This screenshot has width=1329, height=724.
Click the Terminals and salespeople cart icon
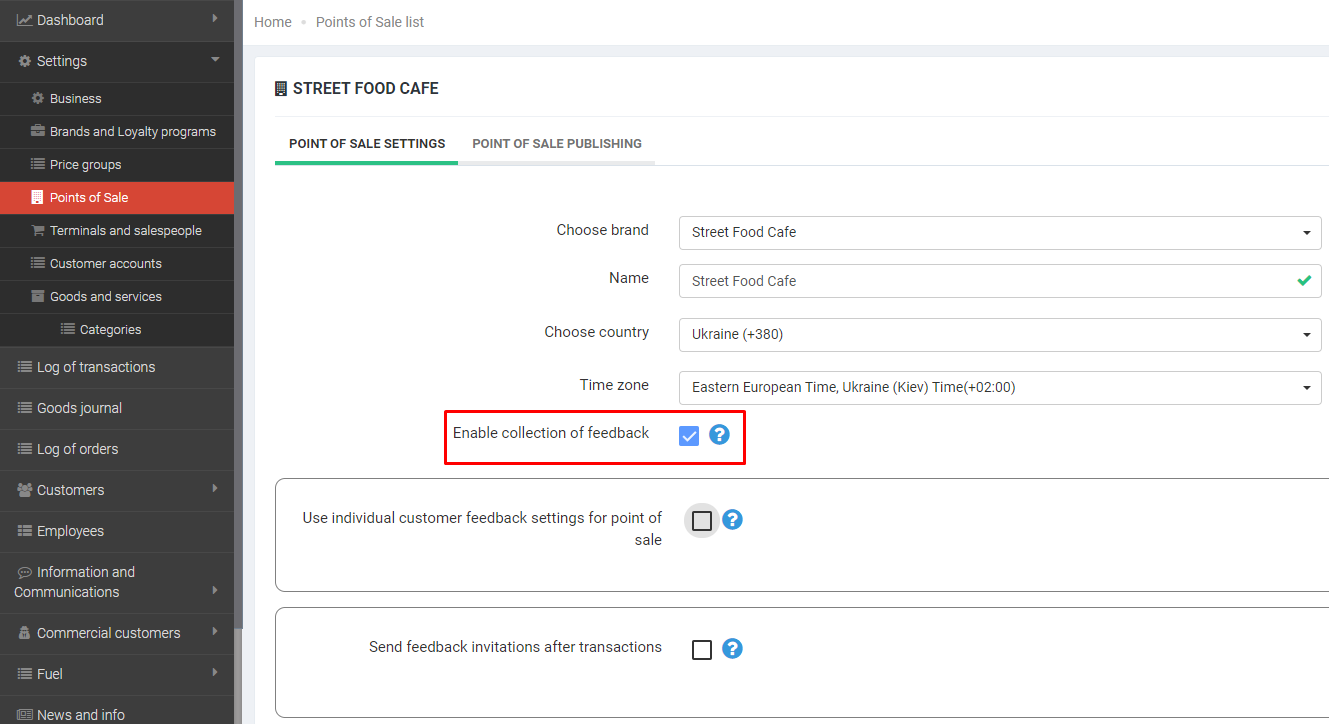tap(38, 231)
